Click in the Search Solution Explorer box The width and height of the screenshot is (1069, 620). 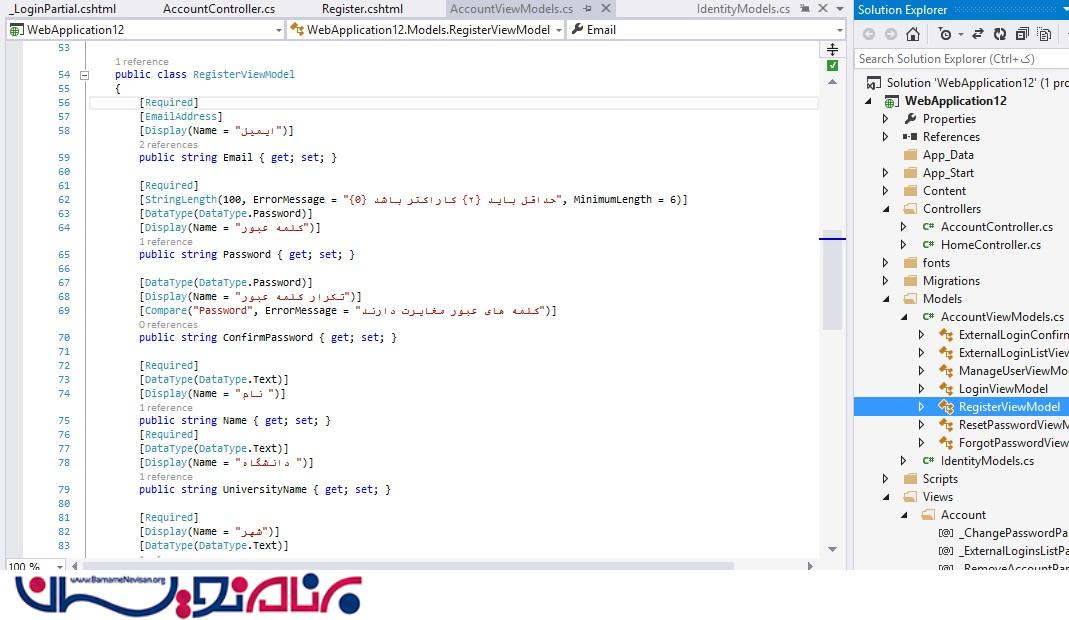961,59
